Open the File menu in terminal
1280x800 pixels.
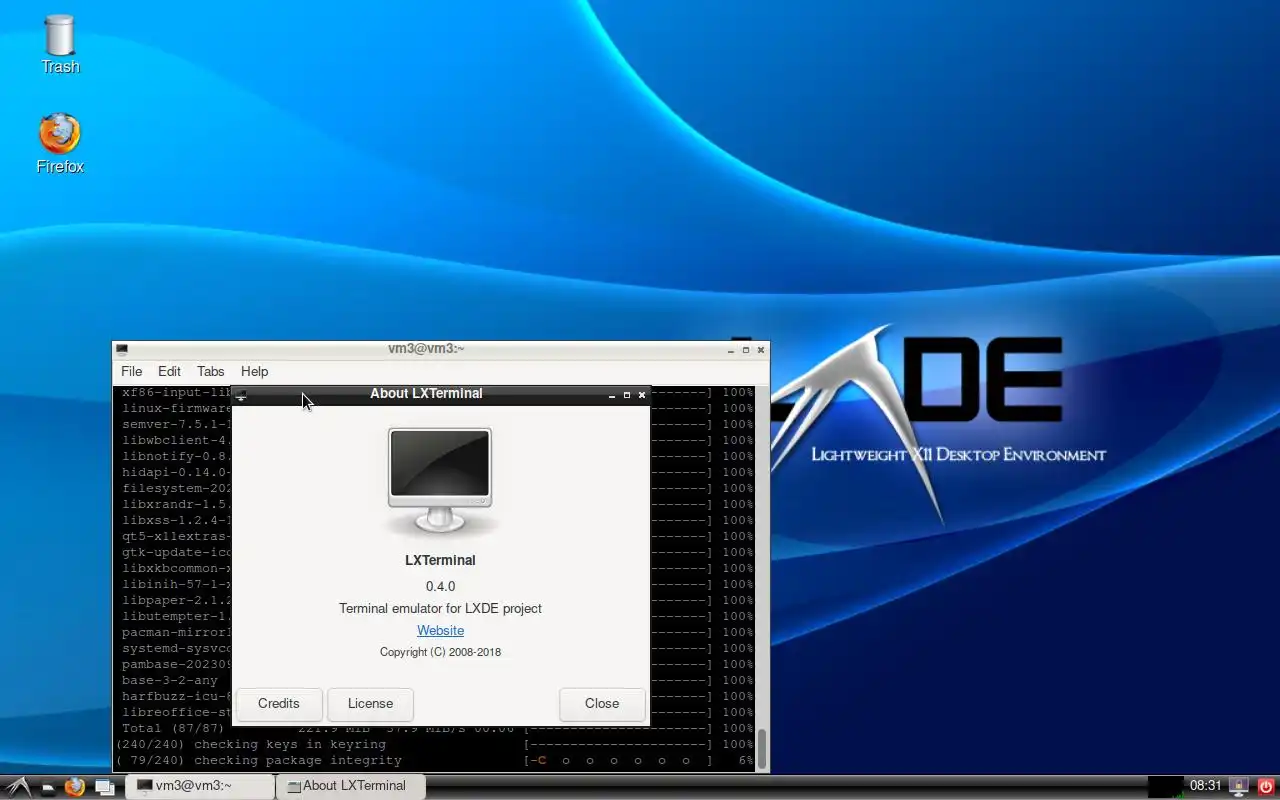(x=132, y=371)
